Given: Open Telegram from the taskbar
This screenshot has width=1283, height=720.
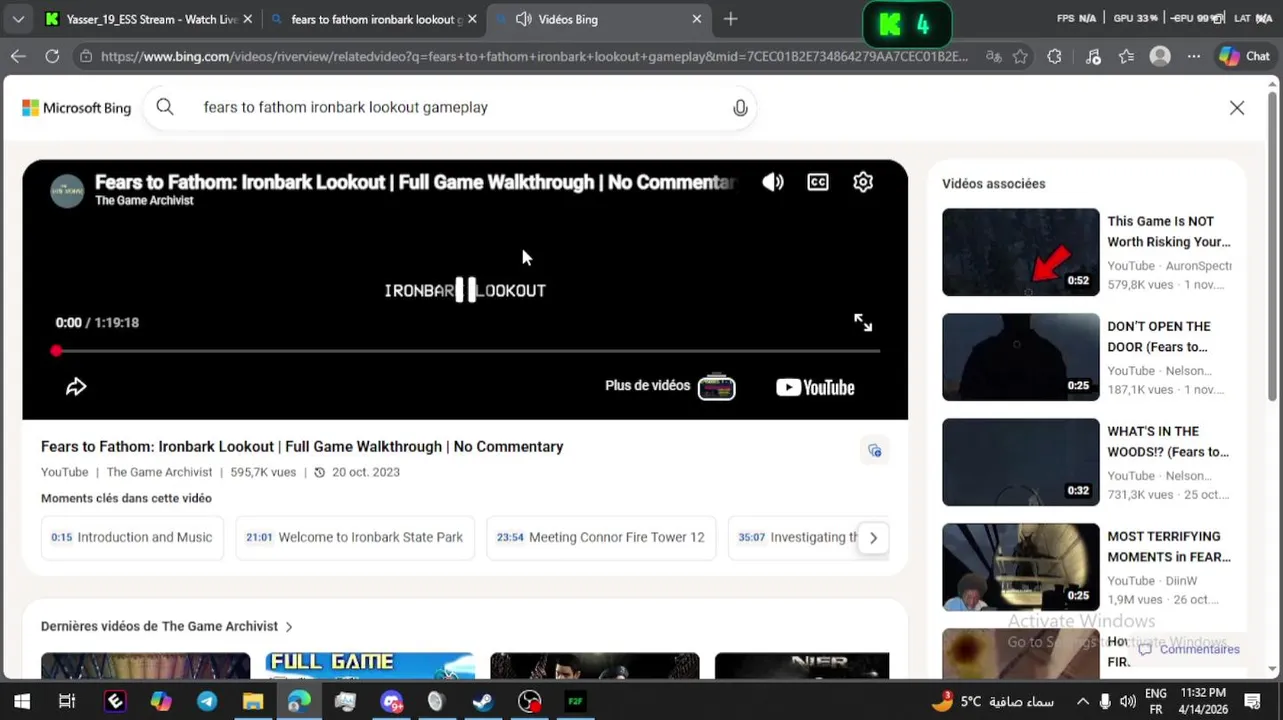Looking at the screenshot, I should tap(207, 702).
